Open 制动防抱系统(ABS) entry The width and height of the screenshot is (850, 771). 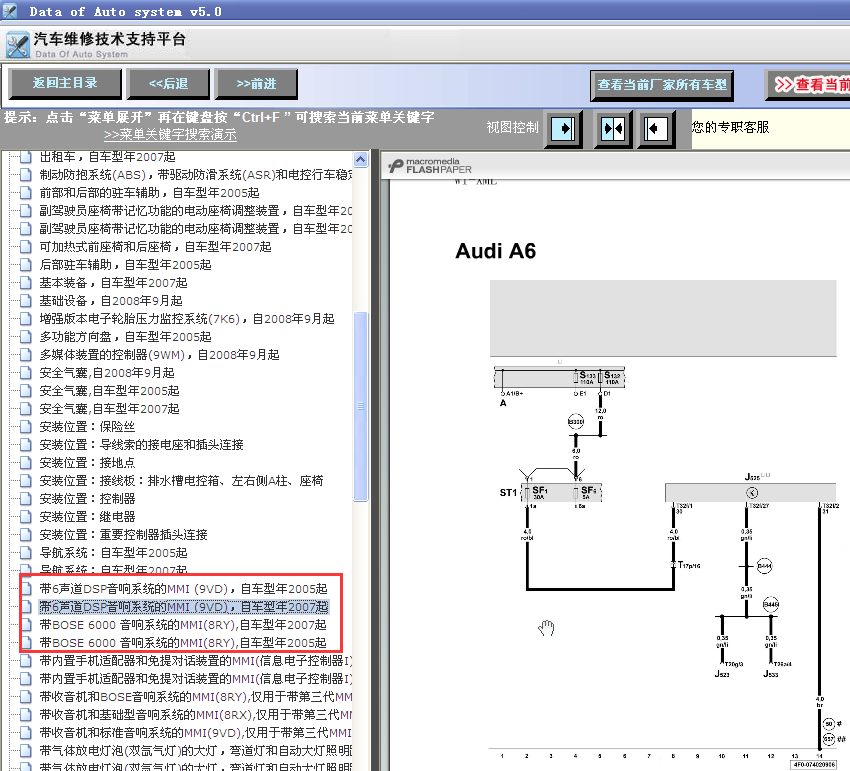[196, 175]
